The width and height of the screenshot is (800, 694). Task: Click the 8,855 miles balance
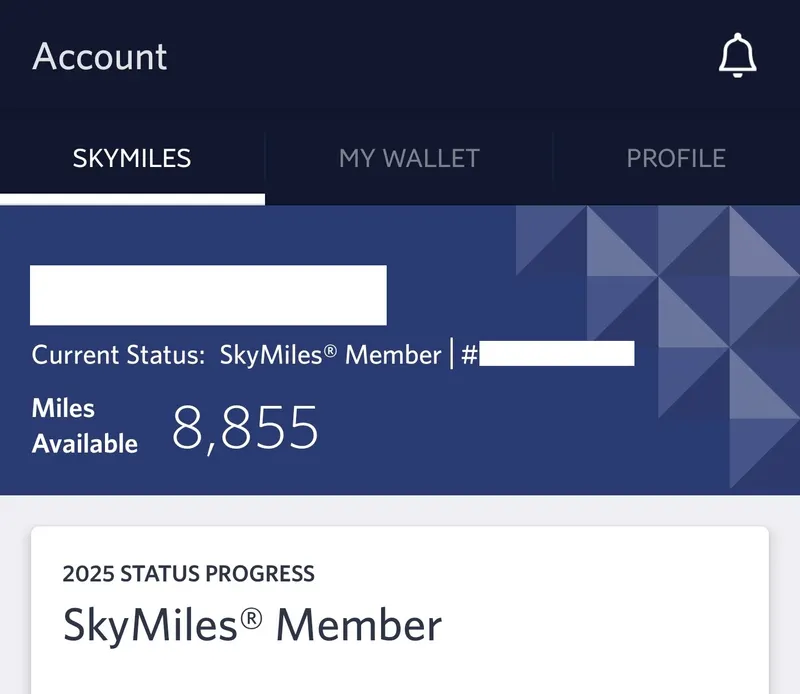[245, 428]
